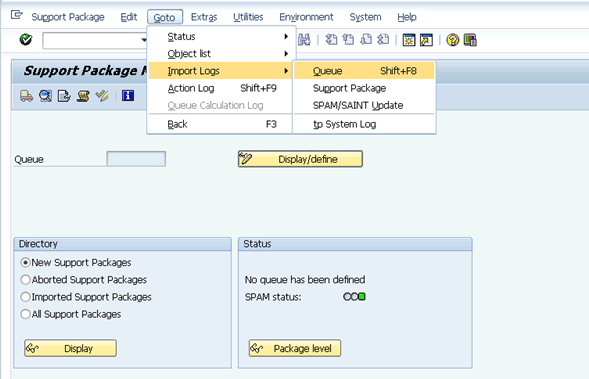Open the Support Package menu
This screenshot has height=379, width=589.
[68, 17]
